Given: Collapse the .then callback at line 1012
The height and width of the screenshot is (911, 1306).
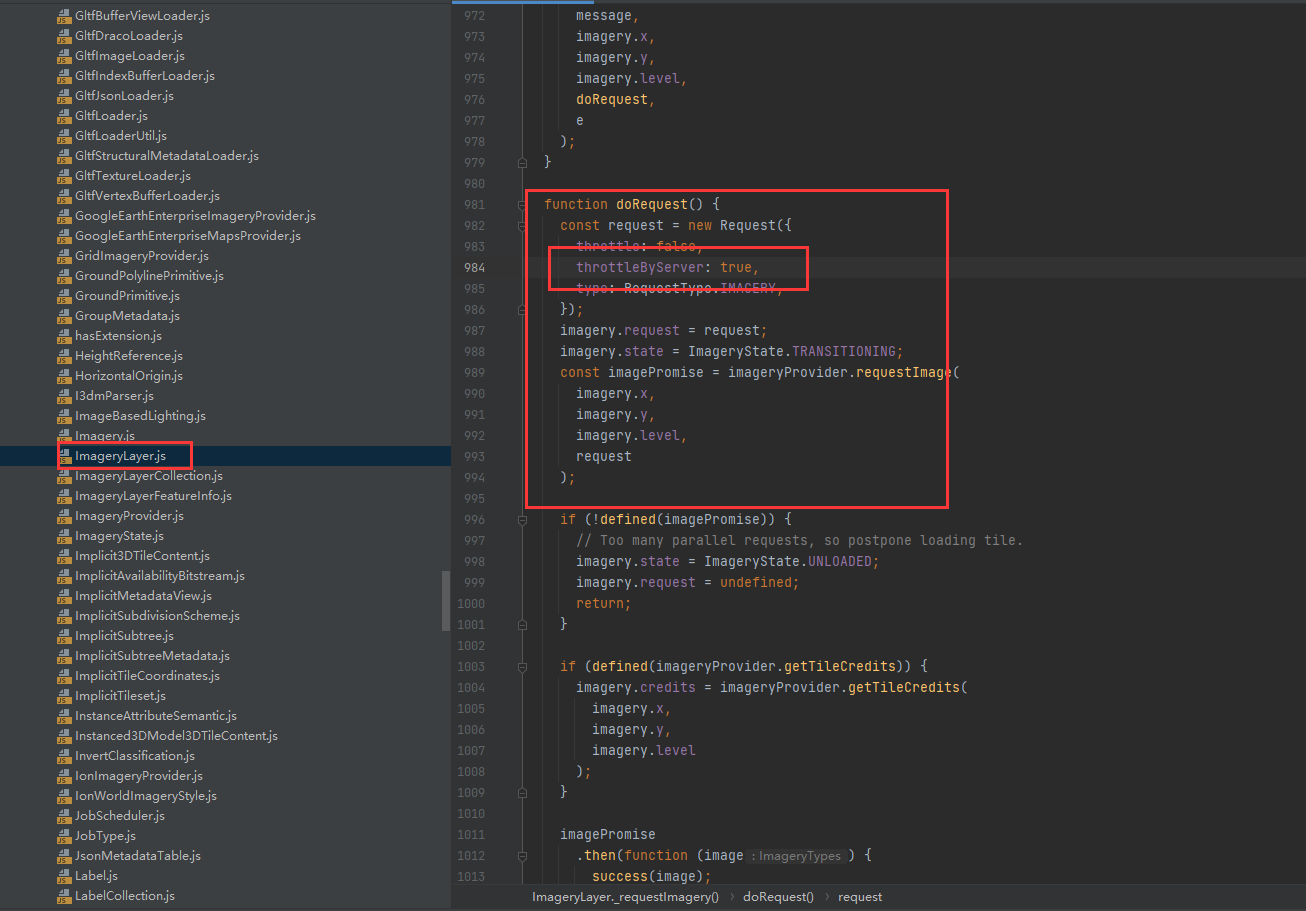Looking at the screenshot, I should pyautogui.click(x=522, y=855).
